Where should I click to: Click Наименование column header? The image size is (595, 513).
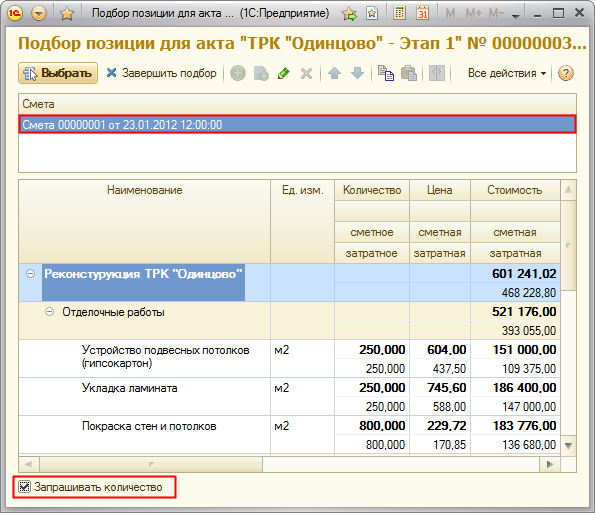(144, 222)
